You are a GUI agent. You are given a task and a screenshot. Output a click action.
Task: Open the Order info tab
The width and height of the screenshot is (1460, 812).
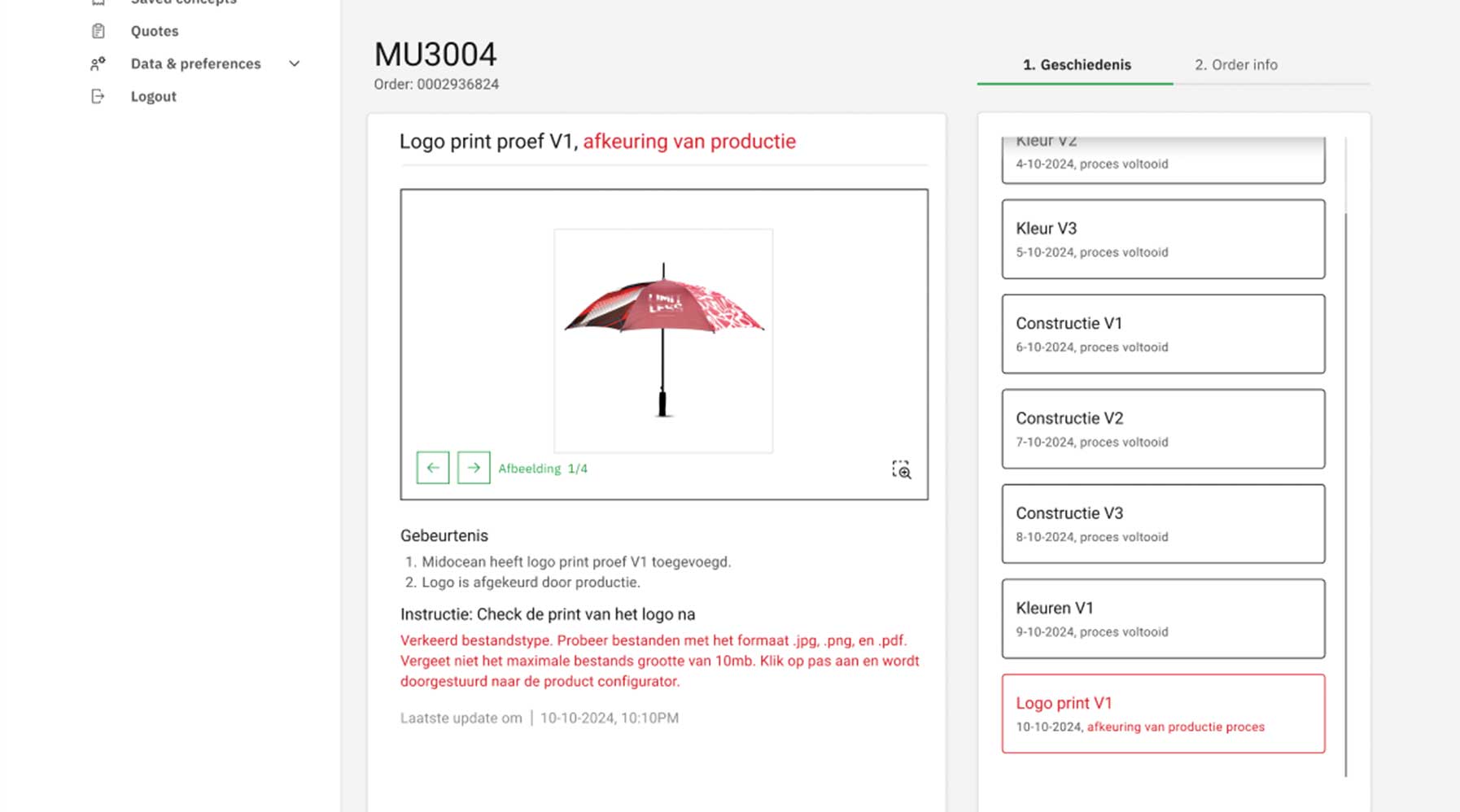[x=1235, y=65]
